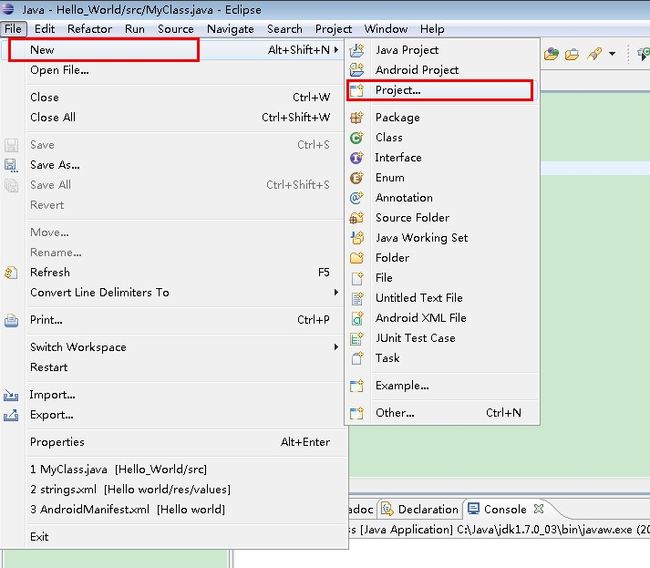650x568 pixels.
Task: Click the Java Project icon in submenu
Action: (x=357, y=50)
